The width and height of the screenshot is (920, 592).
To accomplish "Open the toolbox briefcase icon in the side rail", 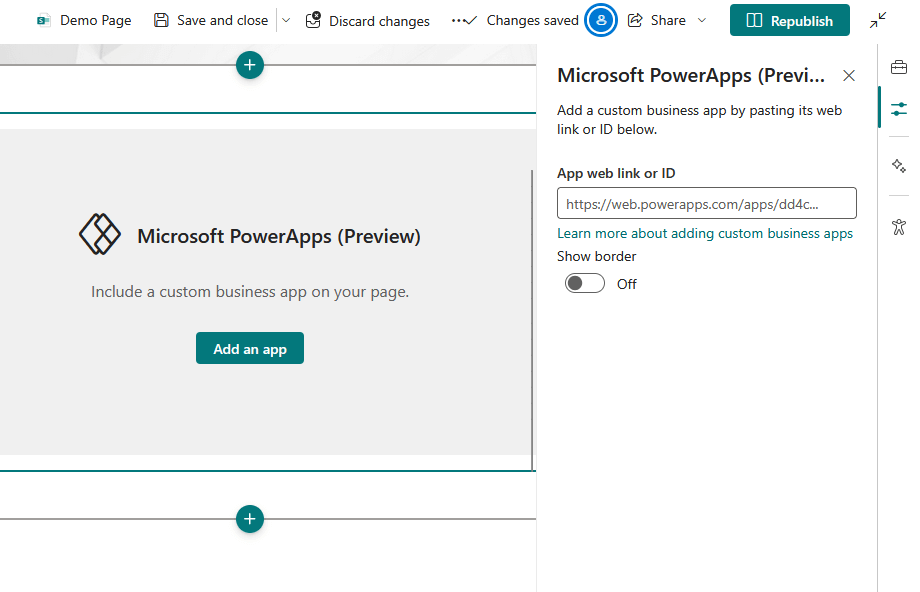I will pyautogui.click(x=898, y=67).
